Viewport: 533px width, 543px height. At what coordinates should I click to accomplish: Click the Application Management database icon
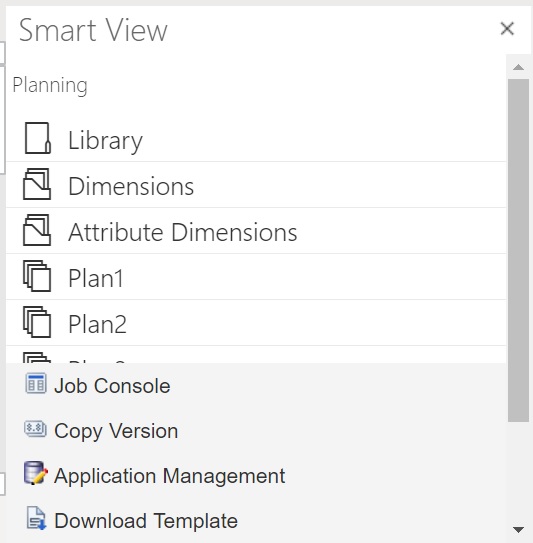click(x=35, y=473)
